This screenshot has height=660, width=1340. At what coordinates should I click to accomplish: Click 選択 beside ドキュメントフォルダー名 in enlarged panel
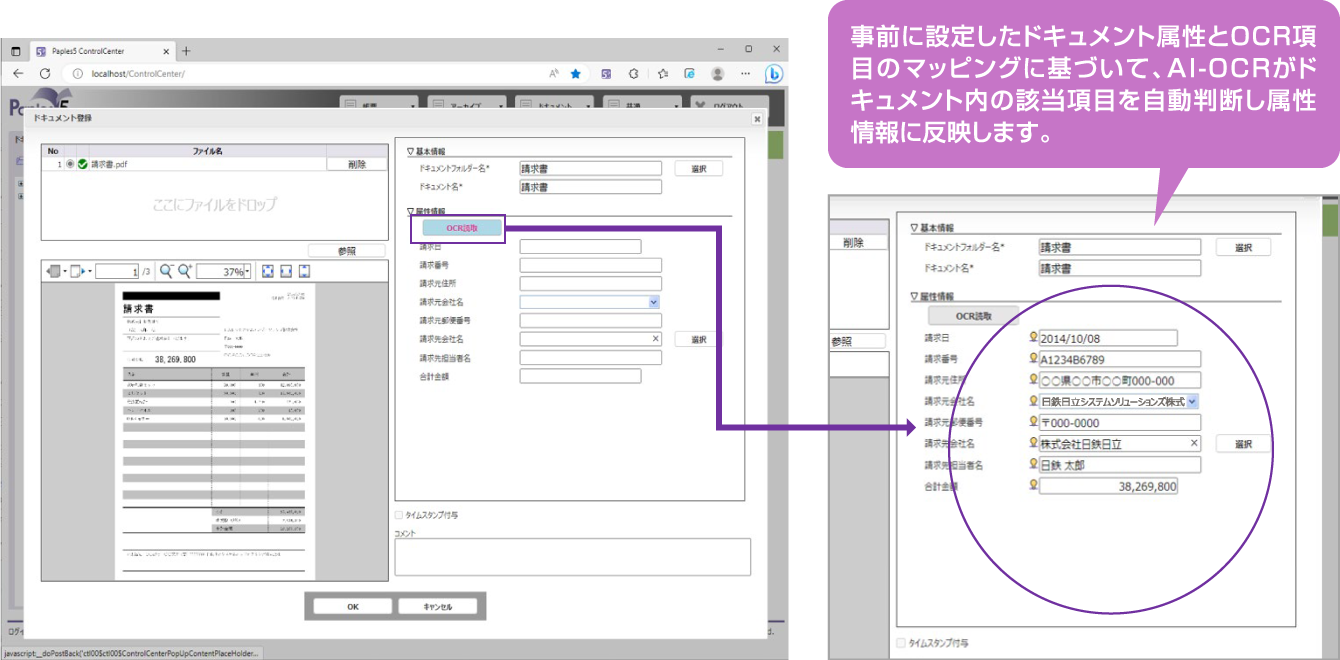(1243, 247)
